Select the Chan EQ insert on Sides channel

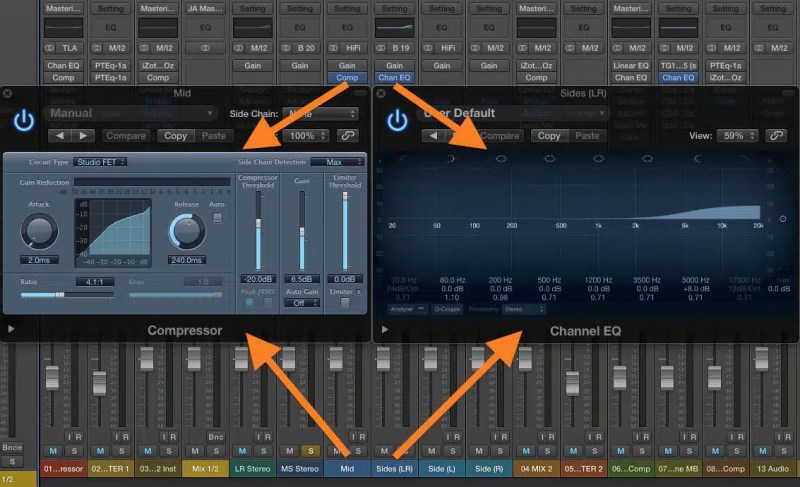(x=394, y=78)
